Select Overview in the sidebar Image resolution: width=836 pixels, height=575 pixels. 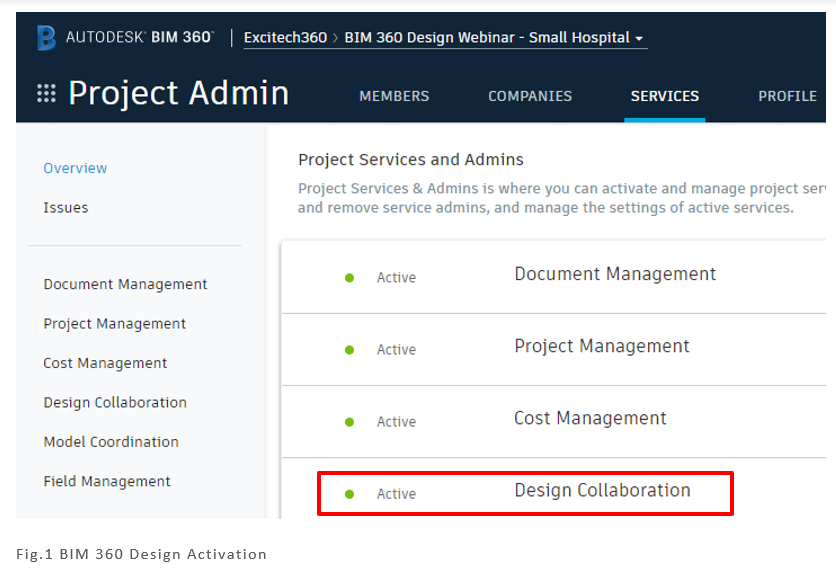[75, 168]
